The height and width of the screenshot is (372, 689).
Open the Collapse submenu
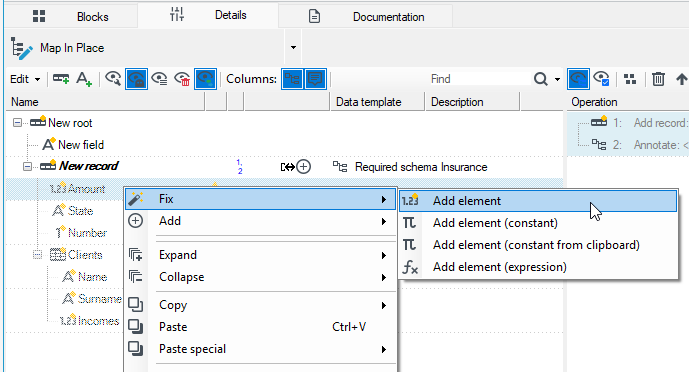point(261,277)
